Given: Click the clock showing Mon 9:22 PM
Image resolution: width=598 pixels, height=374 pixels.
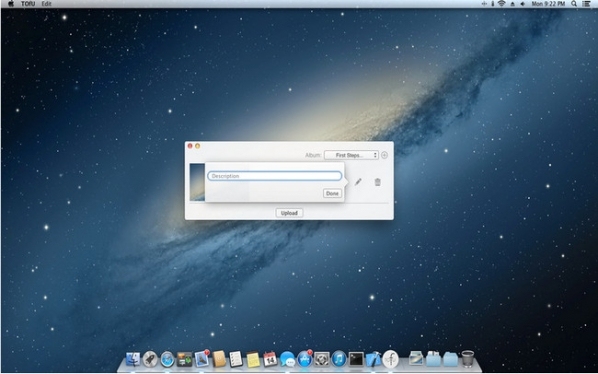Looking at the screenshot, I should [x=548, y=4].
